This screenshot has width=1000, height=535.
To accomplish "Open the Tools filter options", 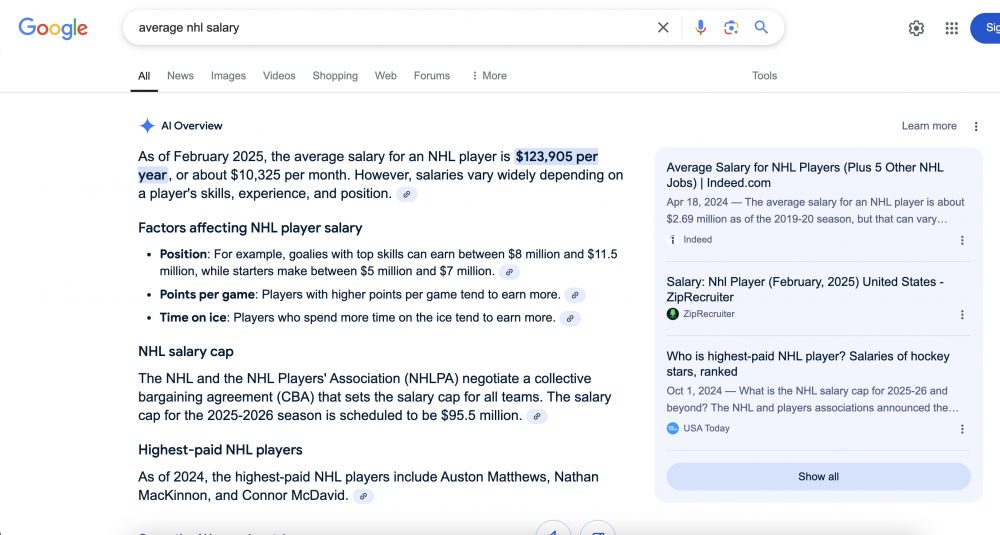I will click(764, 76).
